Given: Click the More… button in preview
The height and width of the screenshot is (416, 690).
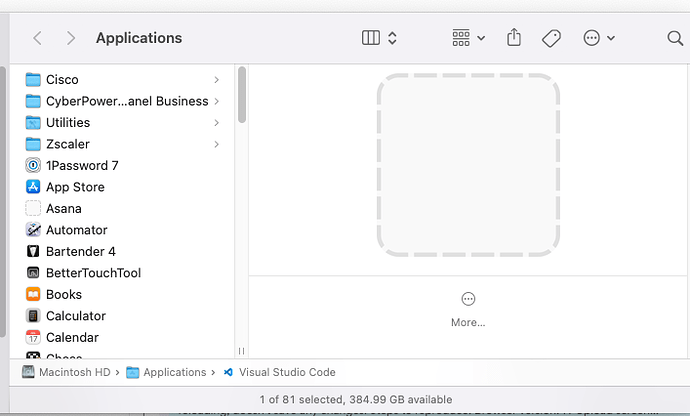Looking at the screenshot, I should (468, 309).
